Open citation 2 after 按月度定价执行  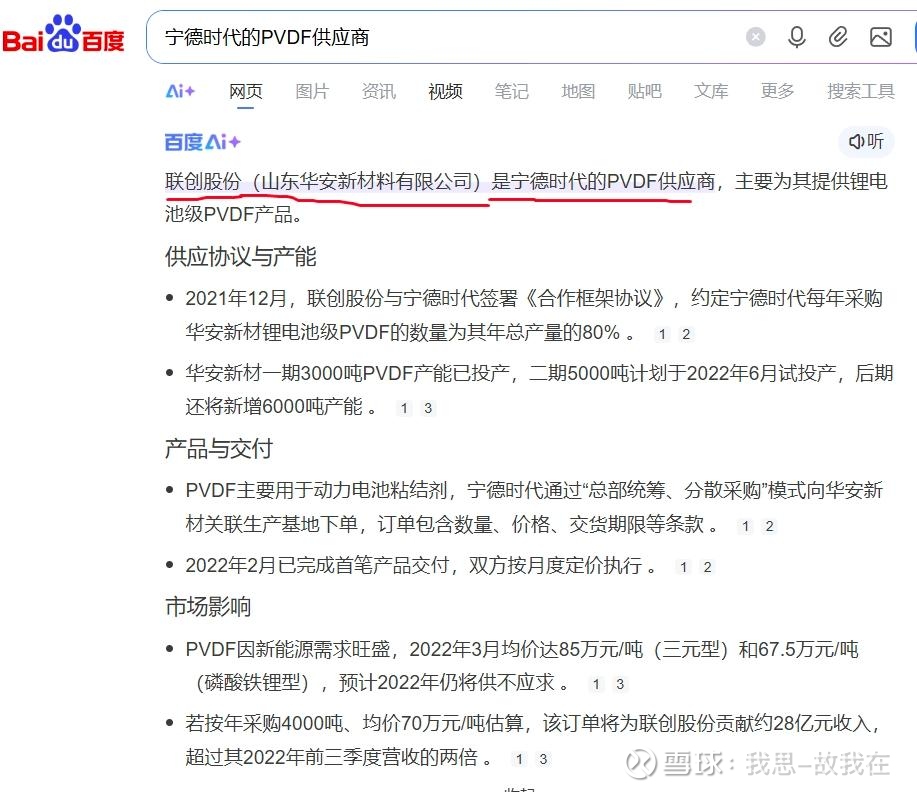click(708, 567)
